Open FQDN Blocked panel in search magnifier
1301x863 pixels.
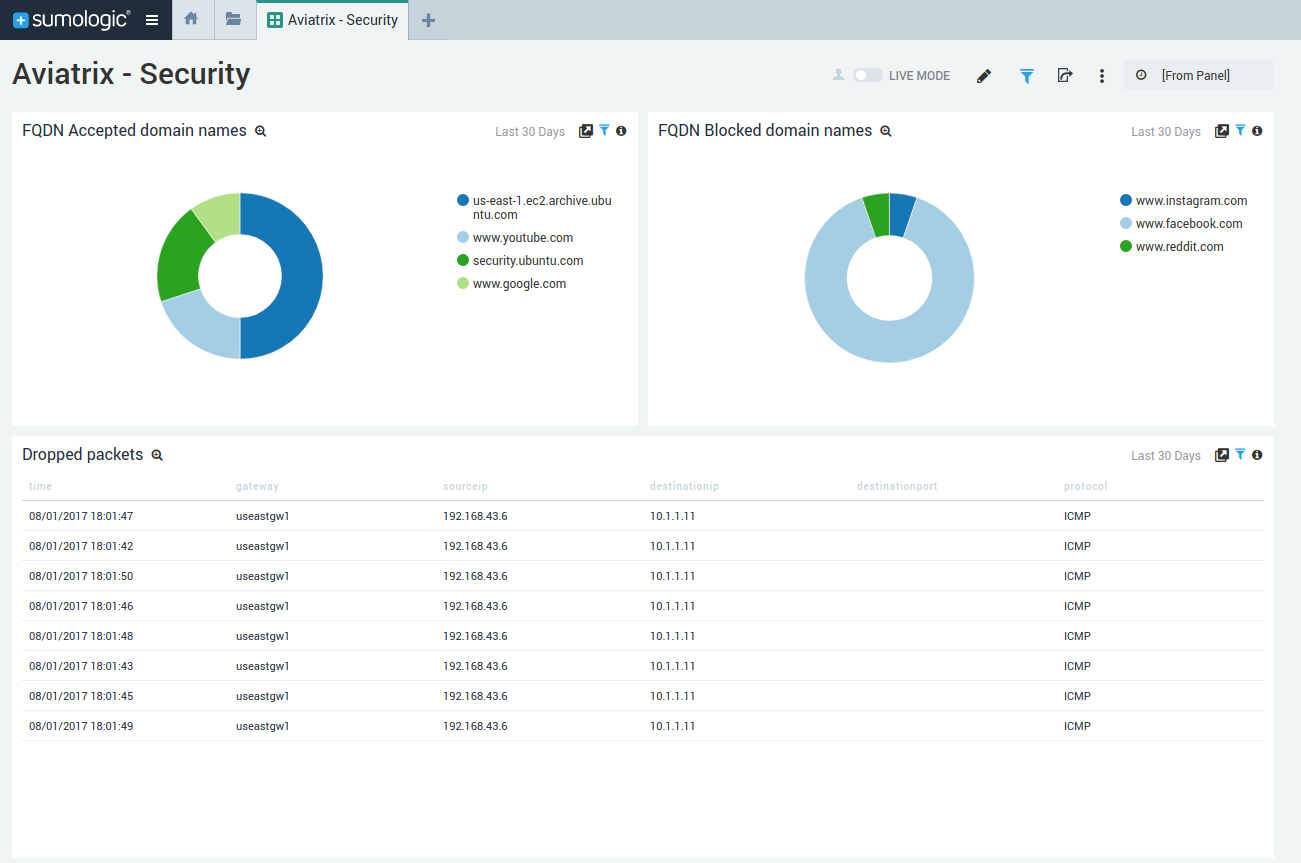tap(886, 131)
